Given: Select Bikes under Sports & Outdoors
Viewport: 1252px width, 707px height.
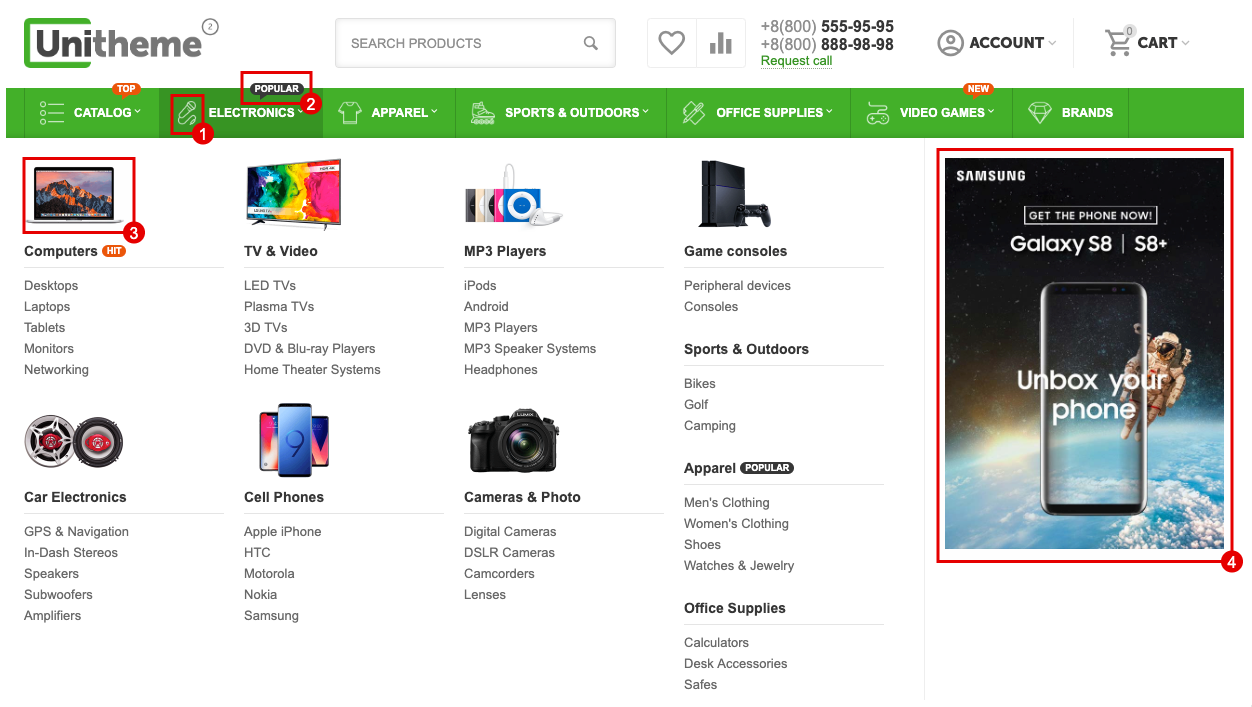Looking at the screenshot, I should (700, 384).
